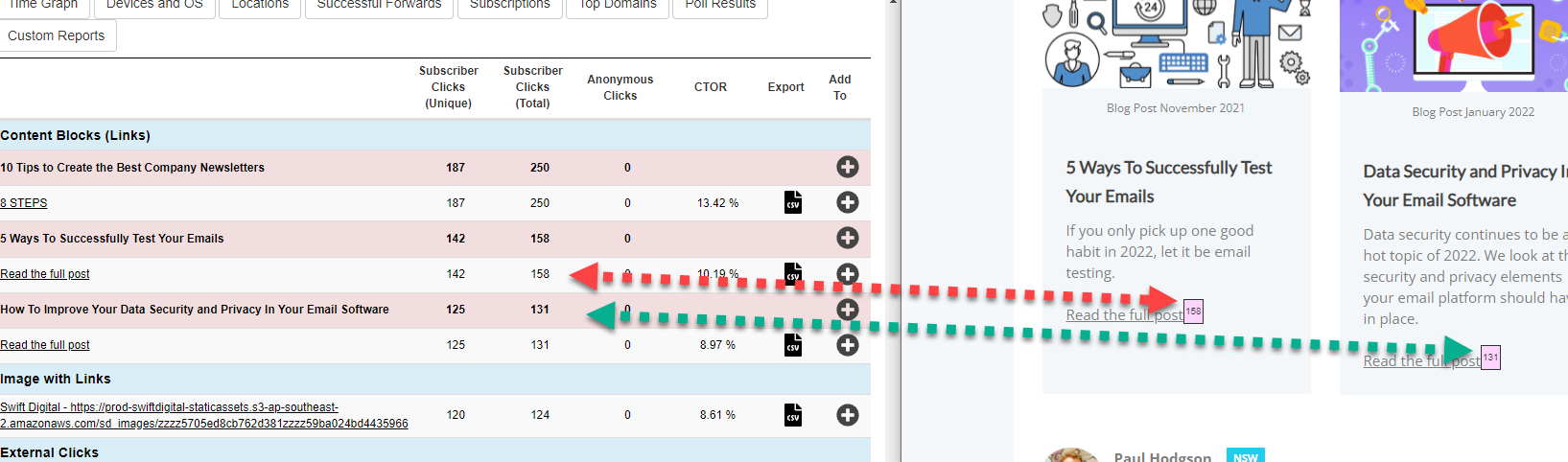Open the Locations tab
Viewport: 1568px width, 462px height.
[260, 5]
